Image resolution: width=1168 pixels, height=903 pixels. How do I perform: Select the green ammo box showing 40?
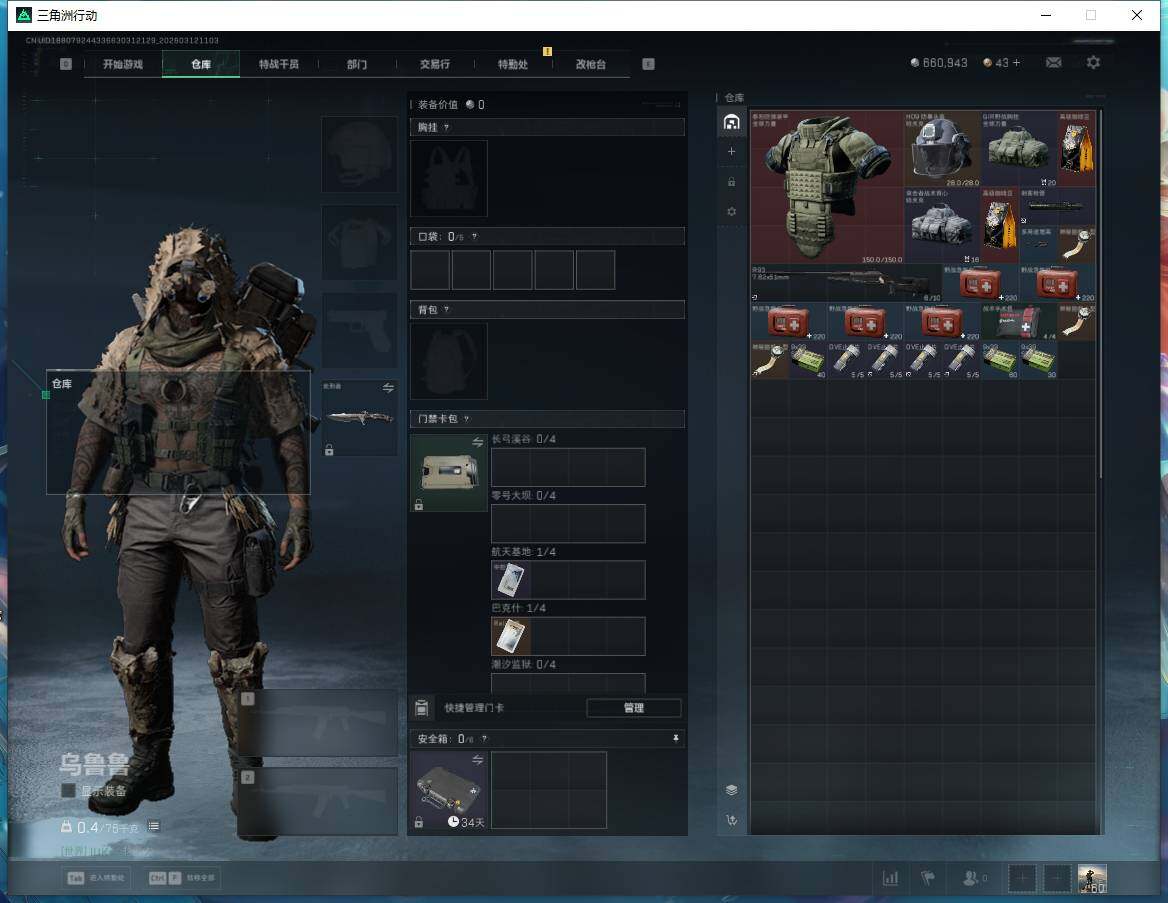807,360
